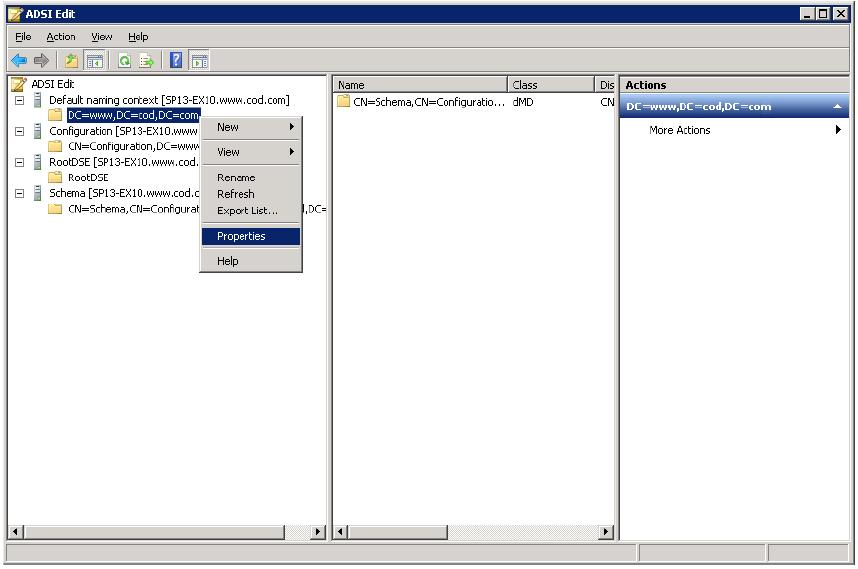858x569 pixels.
Task: Select the RootDSE child tree item
Action: point(88,178)
